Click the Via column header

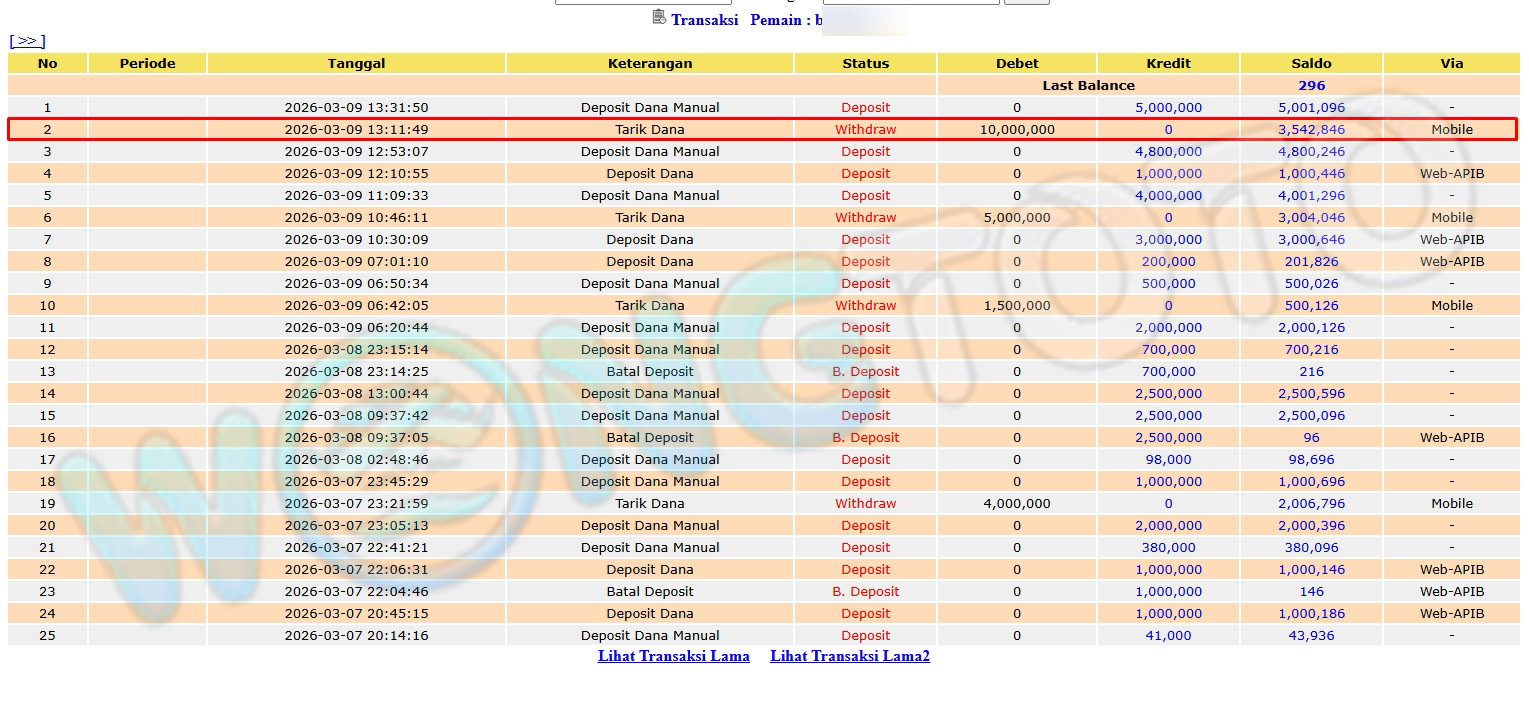coord(1451,63)
